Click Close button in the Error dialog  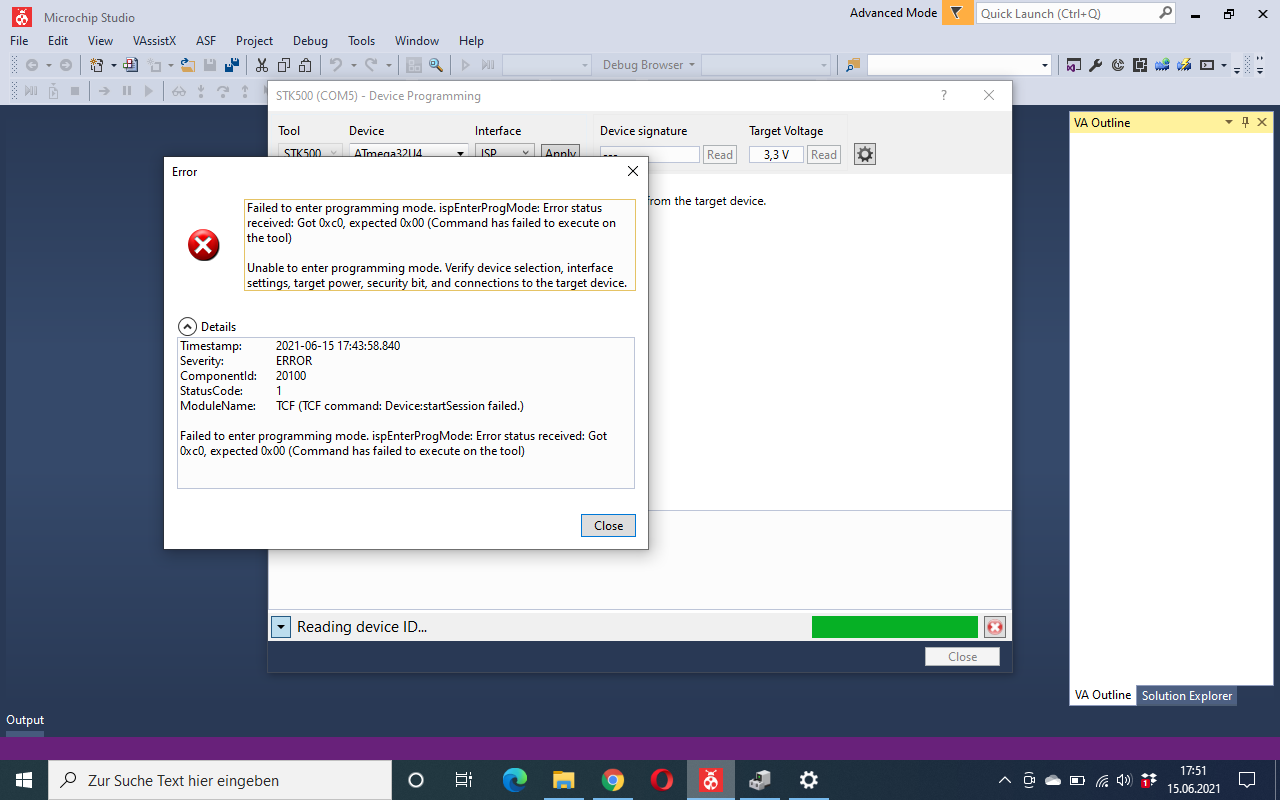[608, 525]
